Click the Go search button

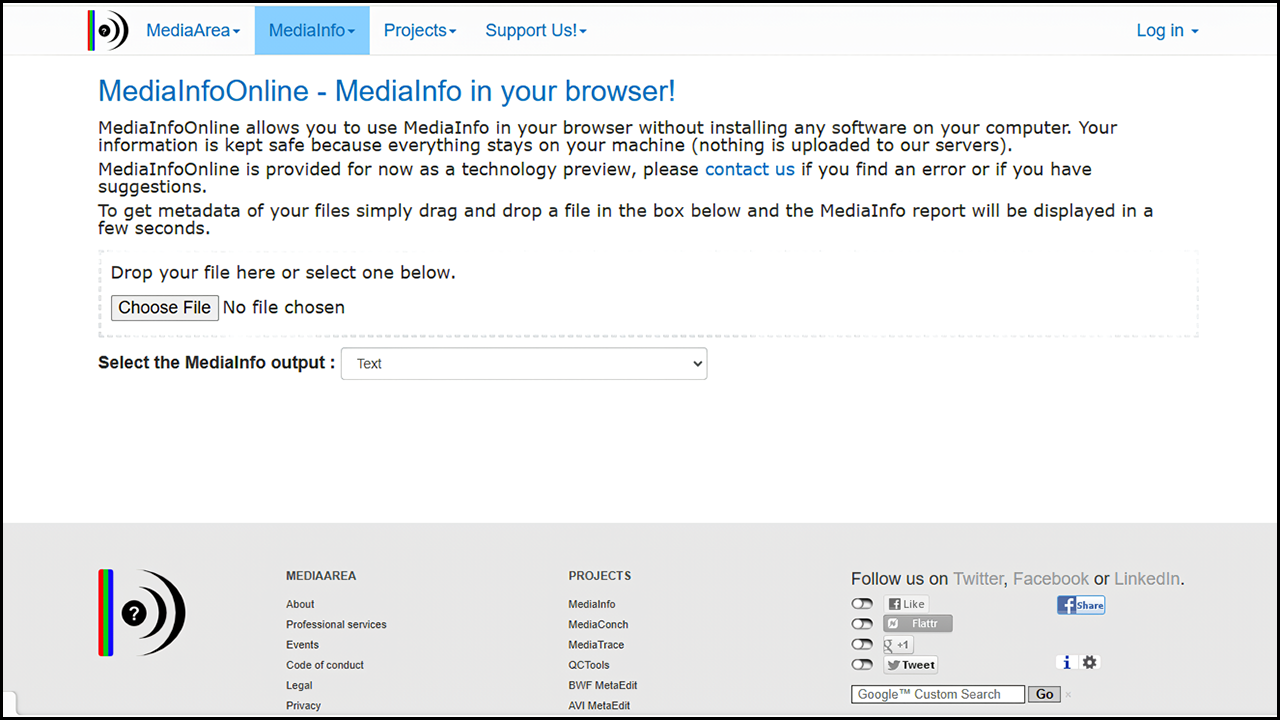[1044, 694]
